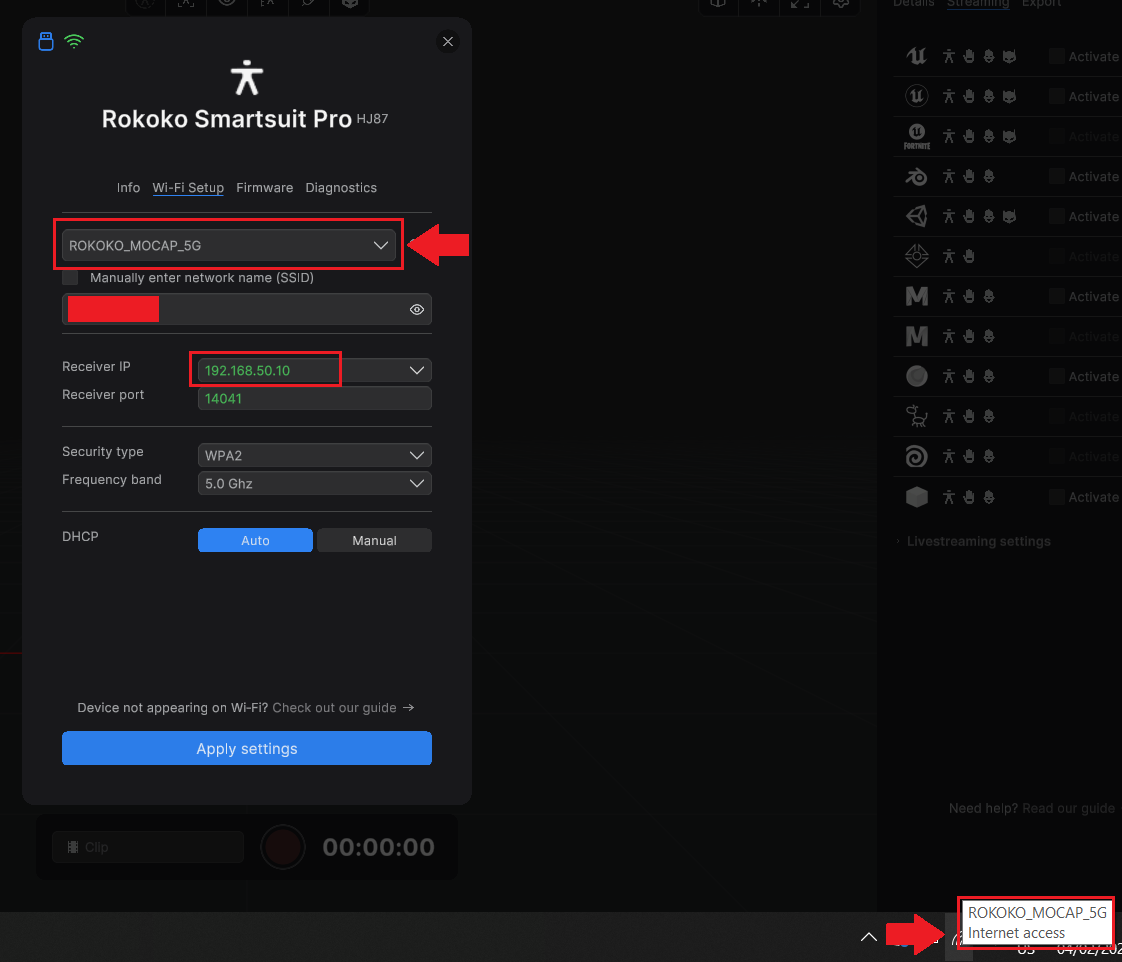Image resolution: width=1122 pixels, height=962 pixels.
Task: Select the Streaming tab in right panel
Action: tap(977, 3)
